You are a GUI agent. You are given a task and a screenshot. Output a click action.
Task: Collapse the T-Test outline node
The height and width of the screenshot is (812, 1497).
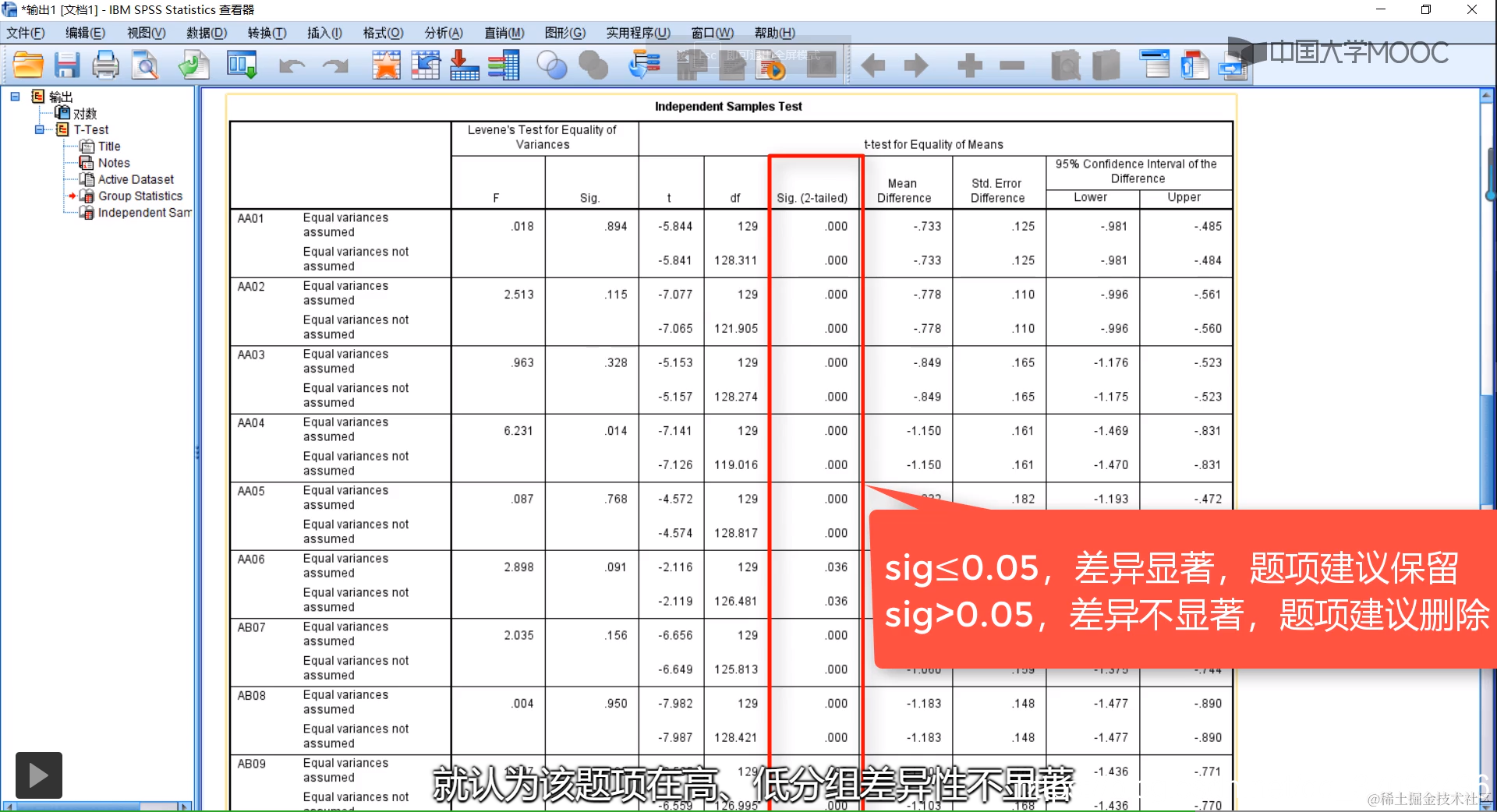(x=40, y=129)
